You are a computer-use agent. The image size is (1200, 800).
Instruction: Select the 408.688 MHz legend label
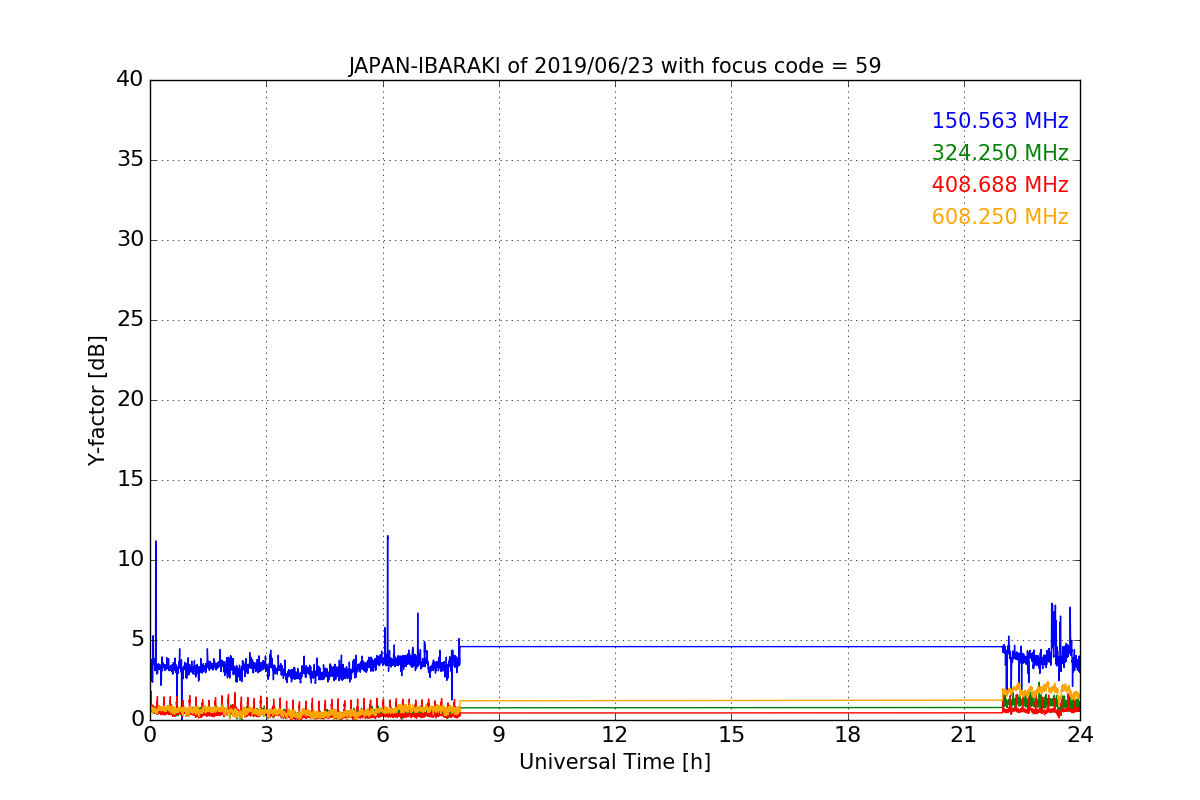coord(1000,185)
